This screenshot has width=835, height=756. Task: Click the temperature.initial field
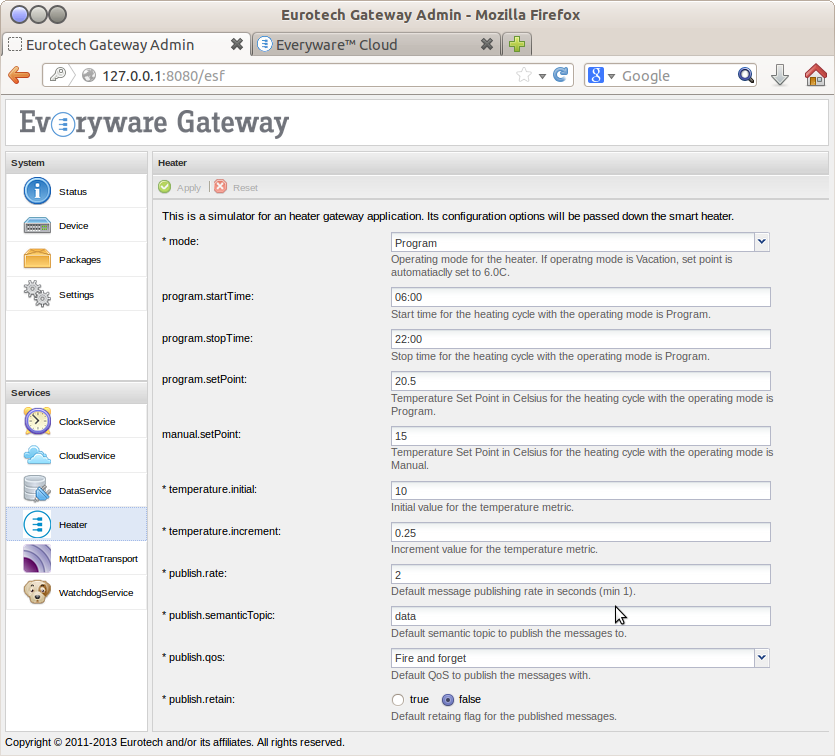580,491
